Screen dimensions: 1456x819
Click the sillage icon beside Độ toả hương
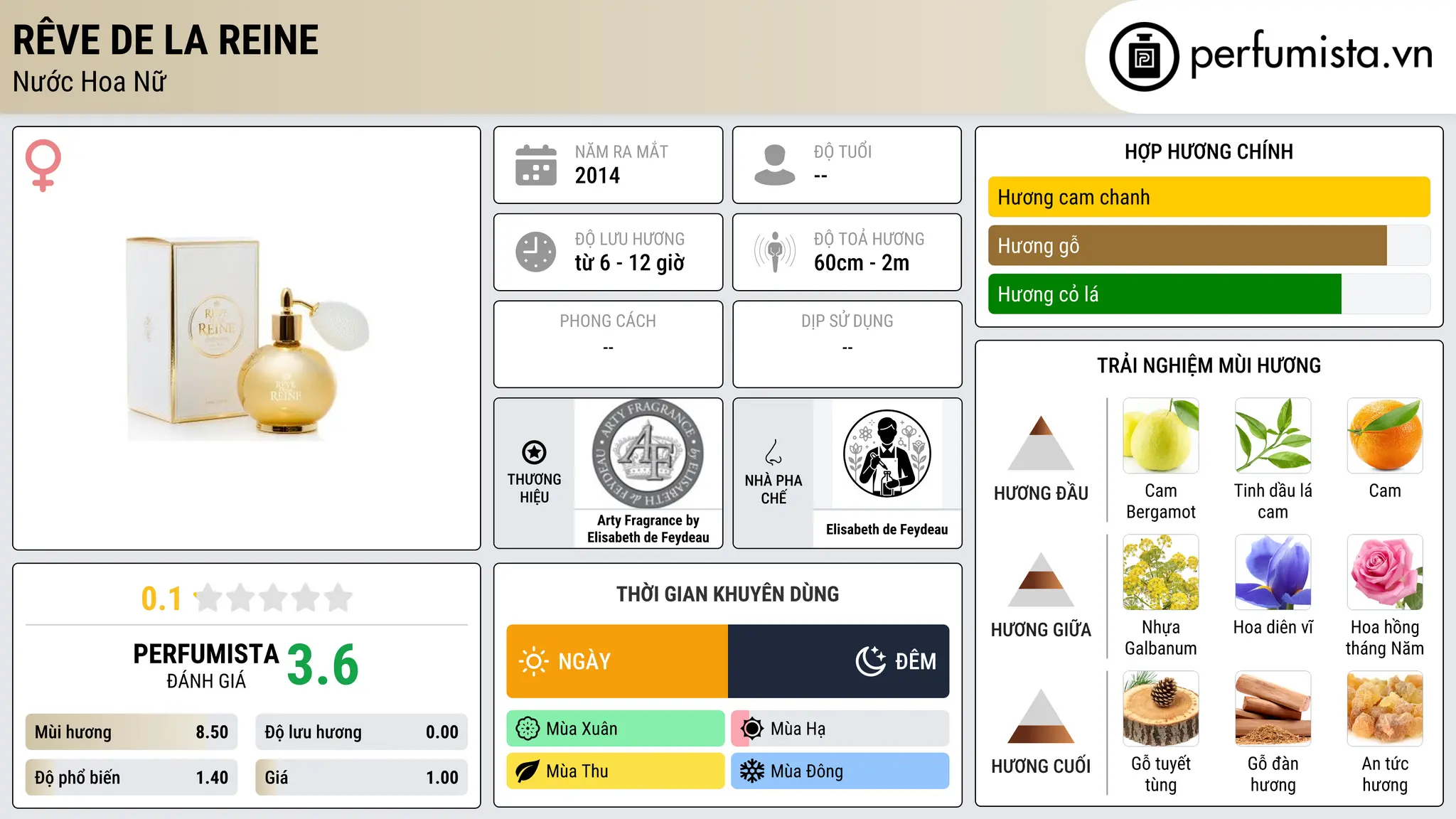click(775, 252)
